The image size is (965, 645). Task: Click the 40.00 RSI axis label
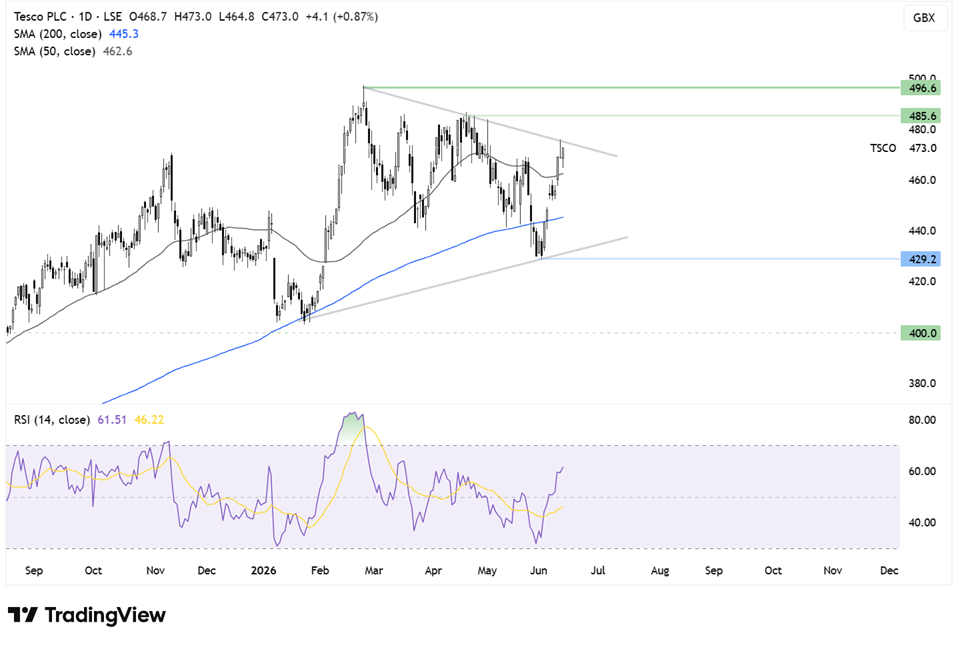[x=923, y=523]
